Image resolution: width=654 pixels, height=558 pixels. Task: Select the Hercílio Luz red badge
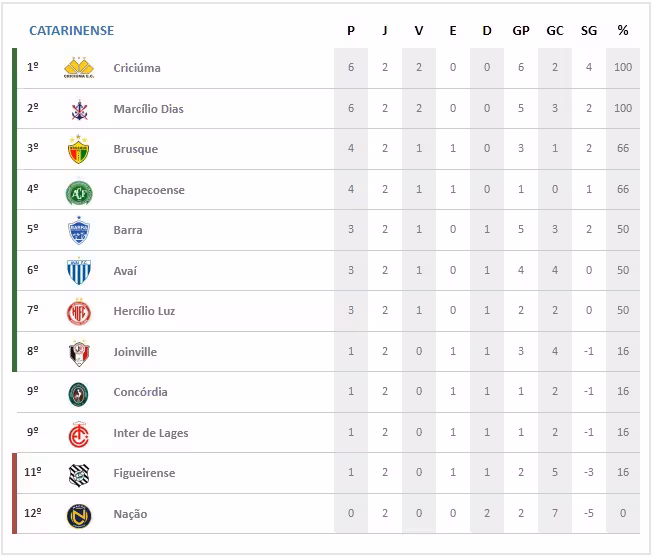[x=78, y=311]
